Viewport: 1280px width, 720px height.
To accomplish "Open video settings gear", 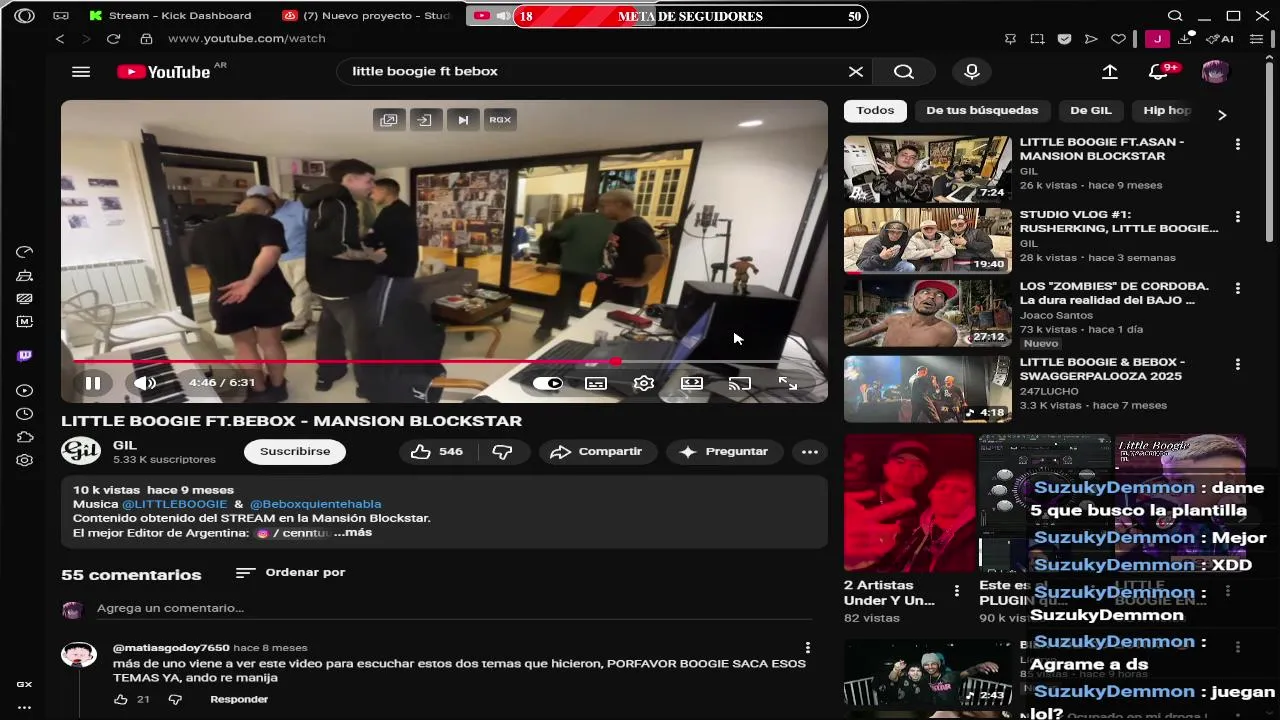I will (644, 383).
